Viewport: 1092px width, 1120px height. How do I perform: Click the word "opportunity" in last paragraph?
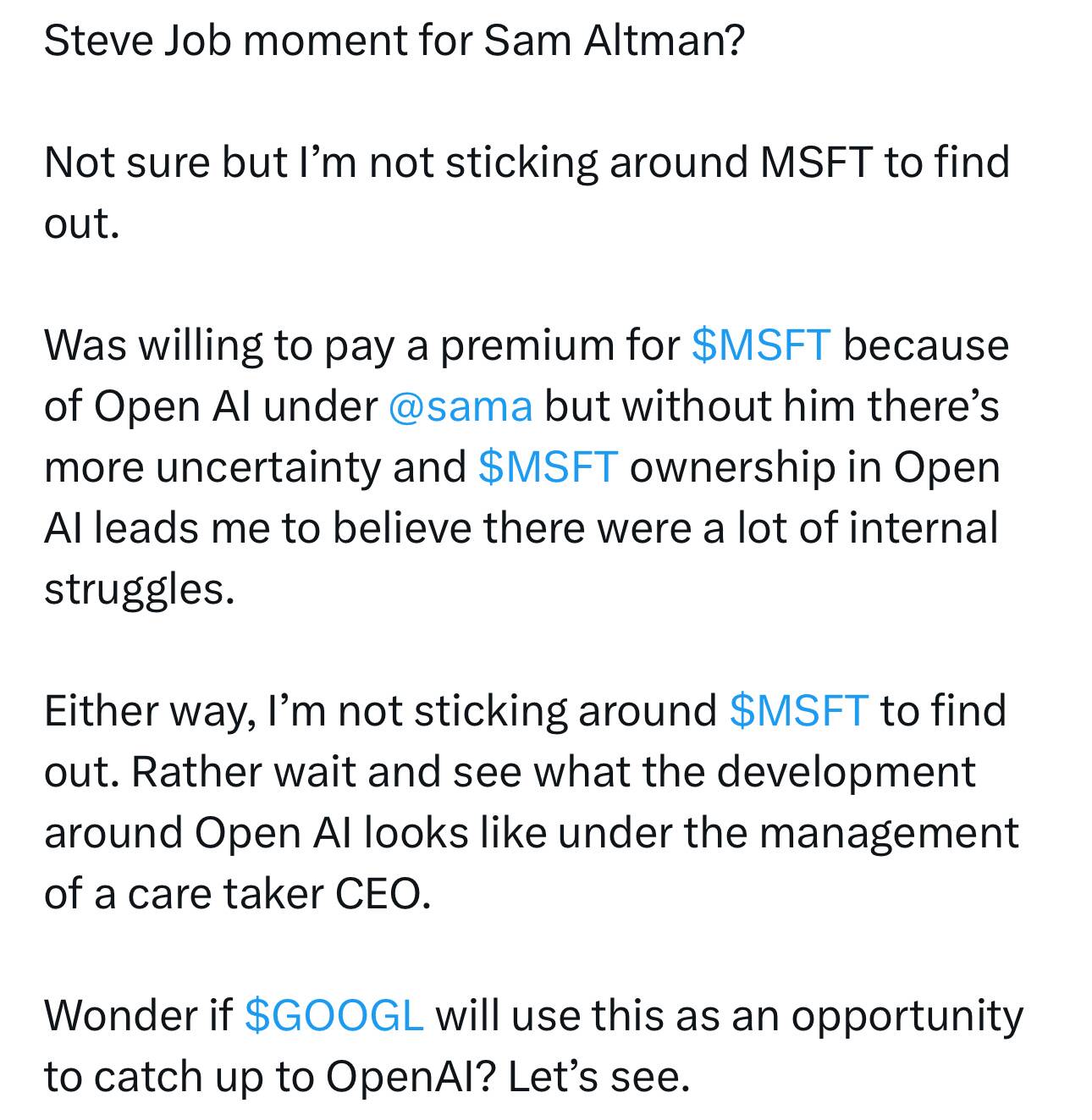[907, 1017]
